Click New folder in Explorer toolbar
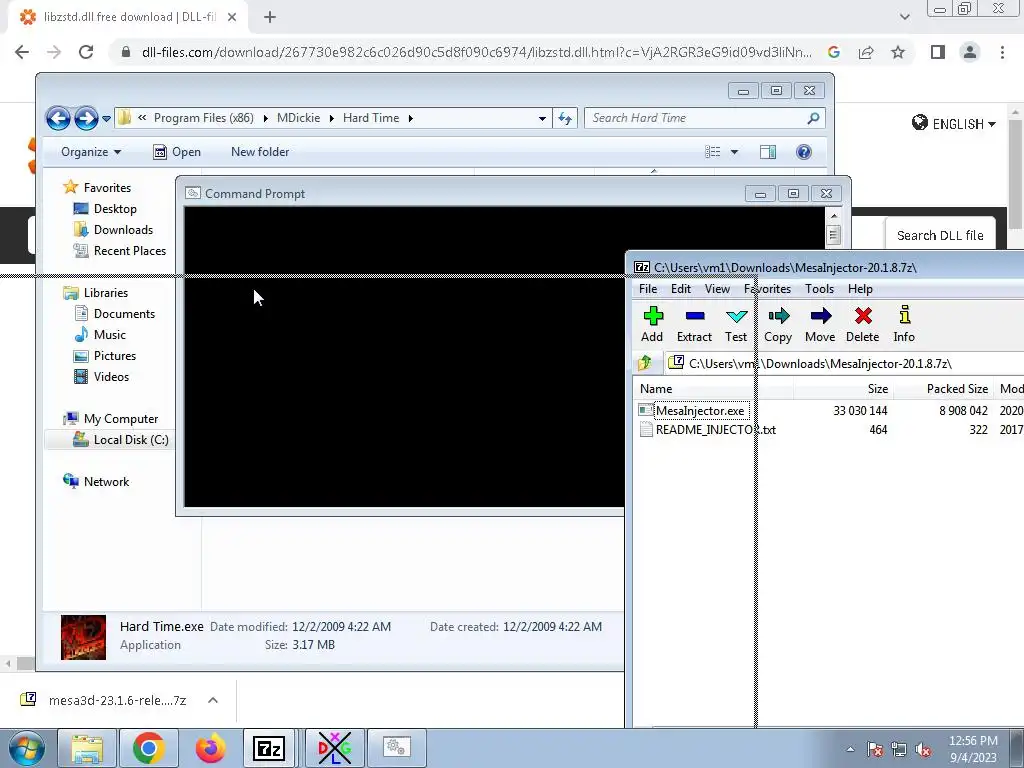This screenshot has width=1024, height=768. [x=260, y=152]
